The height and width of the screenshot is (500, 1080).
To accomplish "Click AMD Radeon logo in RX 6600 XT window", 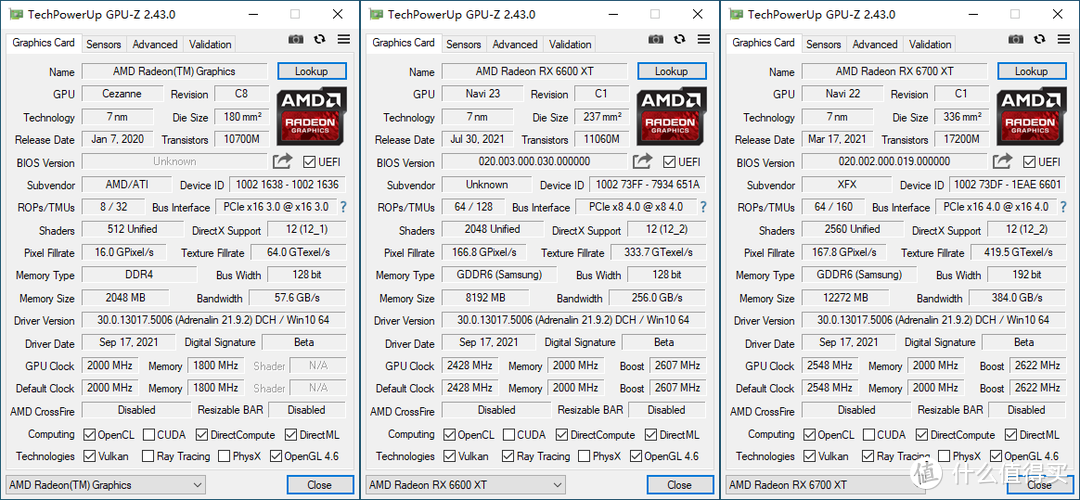I will pyautogui.click(x=672, y=115).
